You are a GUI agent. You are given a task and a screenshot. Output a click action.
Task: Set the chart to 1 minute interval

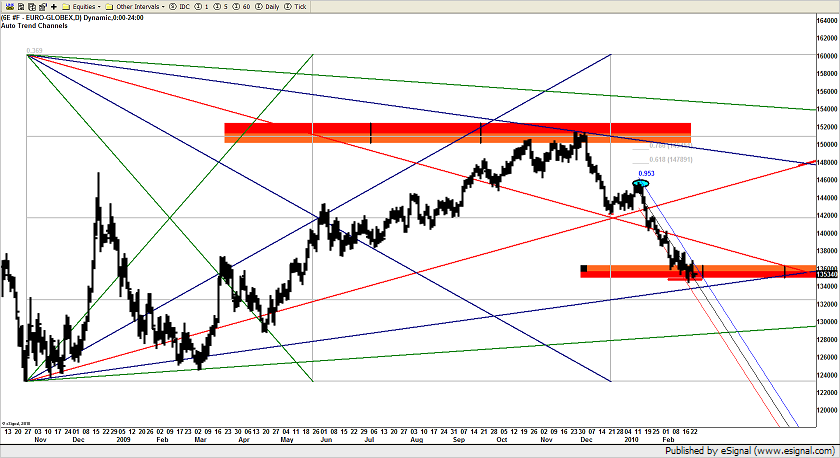point(201,6)
